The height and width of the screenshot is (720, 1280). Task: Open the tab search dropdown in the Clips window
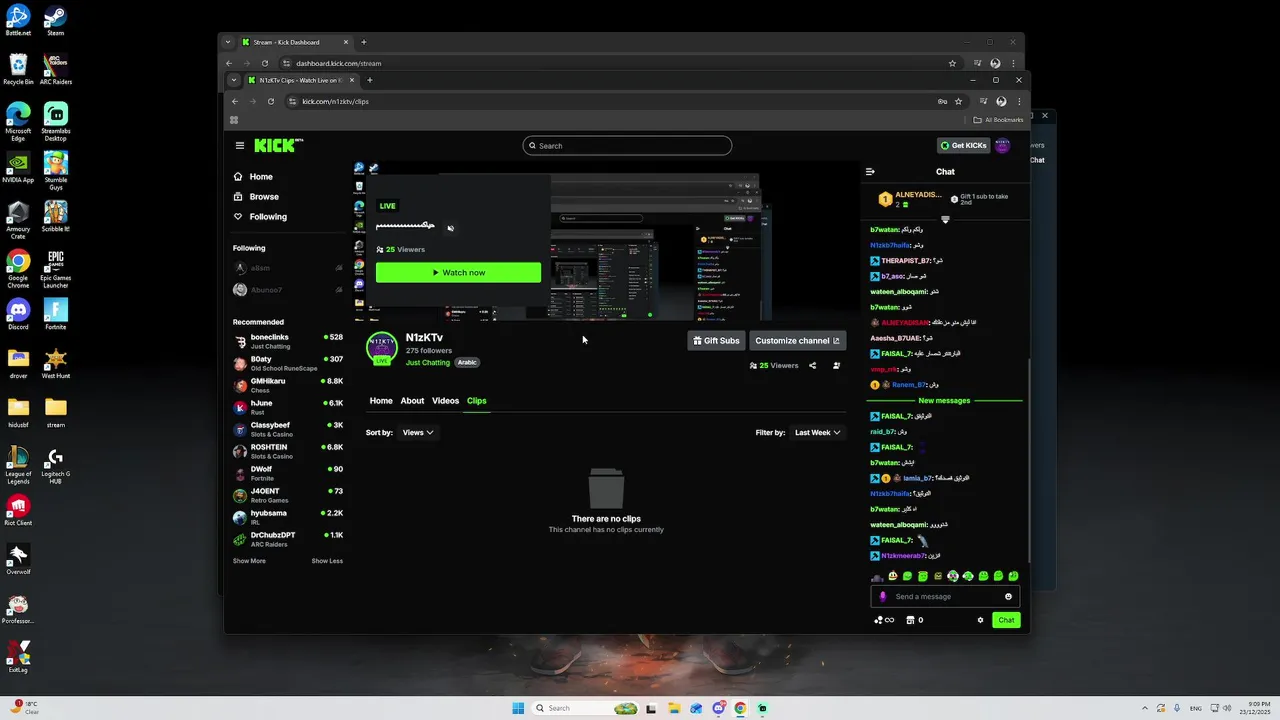[234, 80]
